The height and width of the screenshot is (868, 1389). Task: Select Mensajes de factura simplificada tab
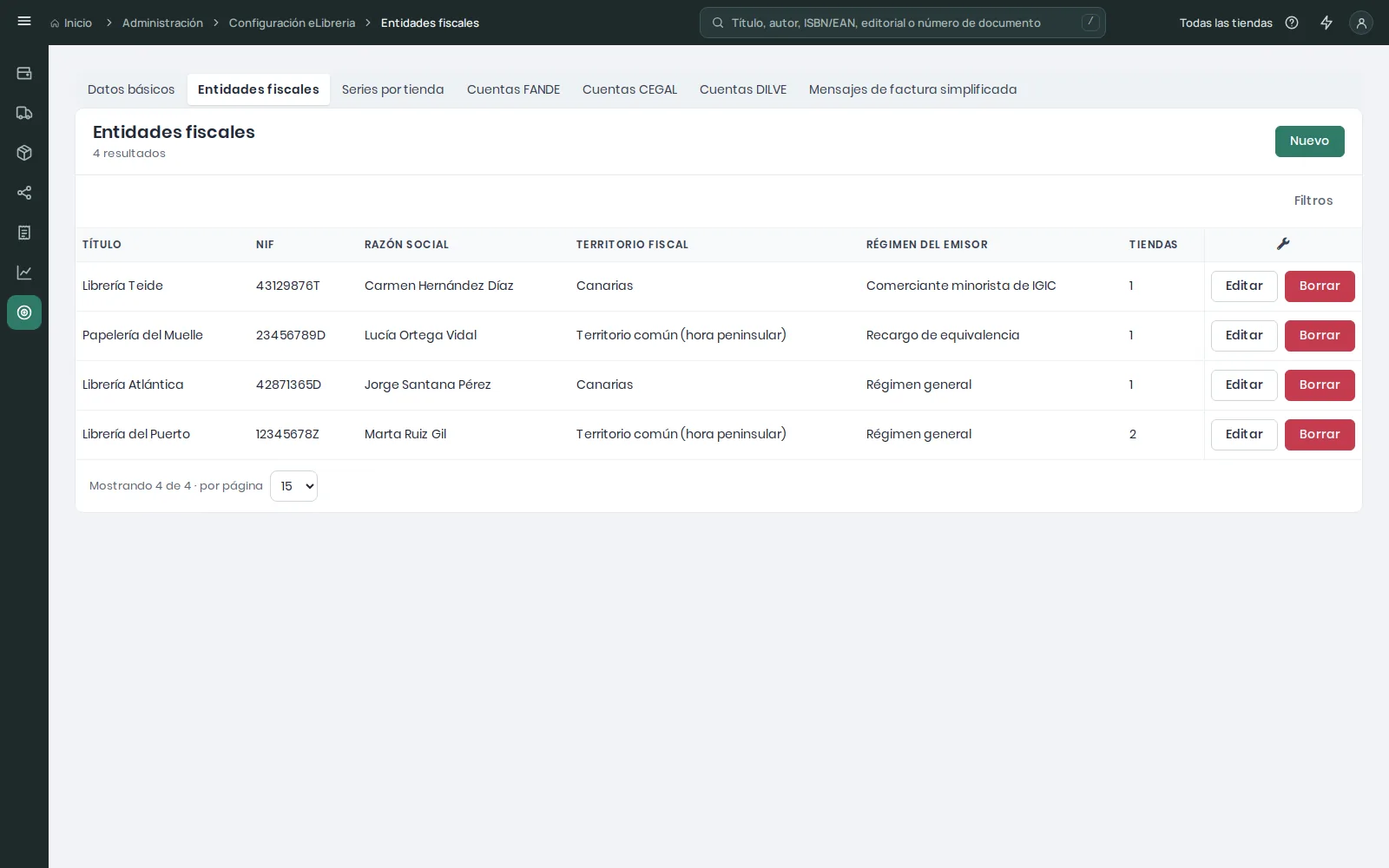coord(912,89)
